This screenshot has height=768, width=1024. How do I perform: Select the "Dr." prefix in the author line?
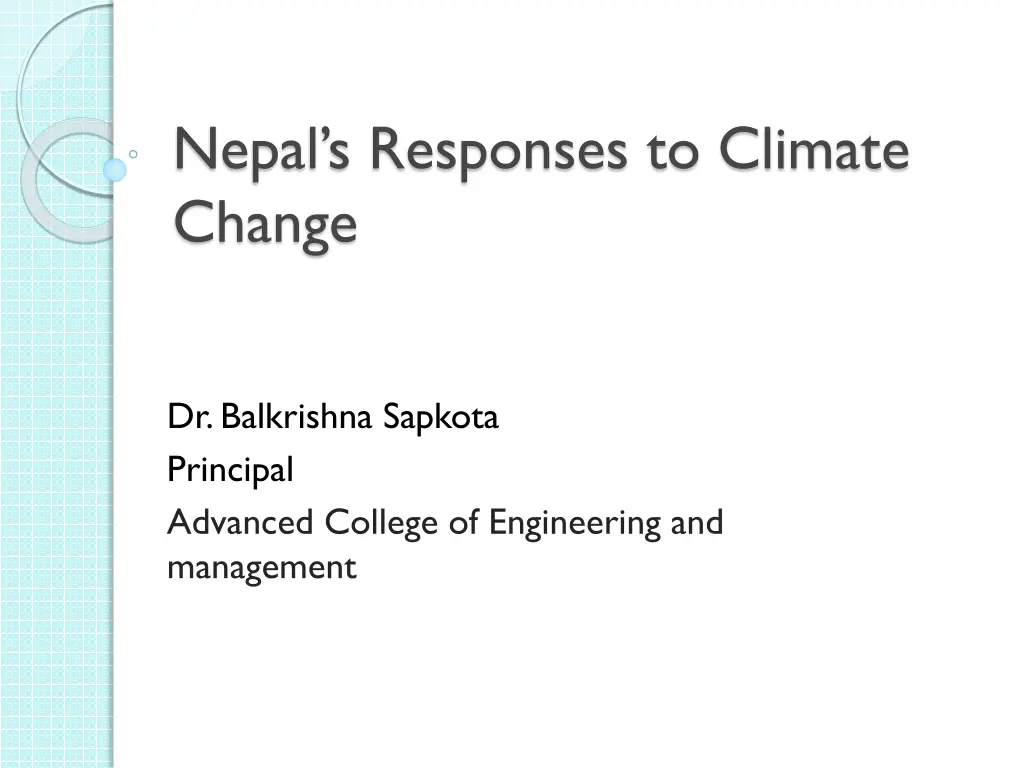pyautogui.click(x=189, y=417)
